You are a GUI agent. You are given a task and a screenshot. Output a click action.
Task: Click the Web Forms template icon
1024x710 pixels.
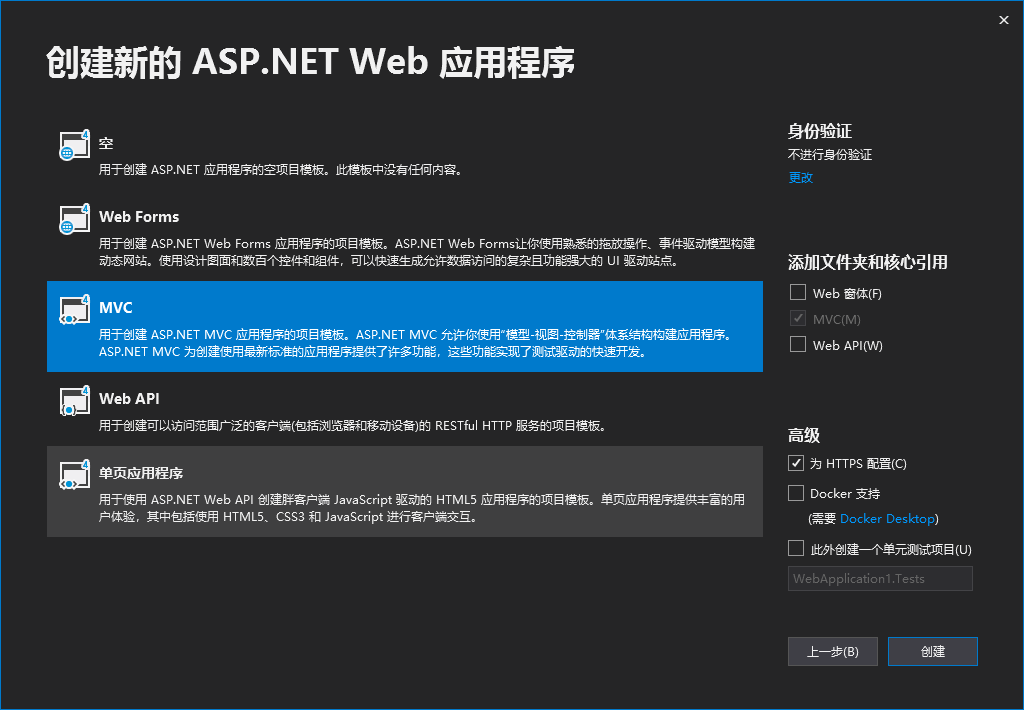[74, 219]
